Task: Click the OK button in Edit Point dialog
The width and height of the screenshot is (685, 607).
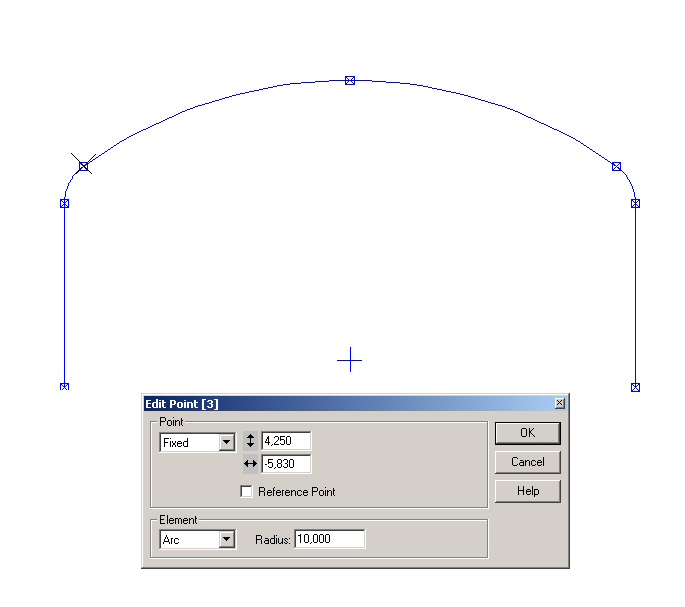Action: click(x=527, y=433)
